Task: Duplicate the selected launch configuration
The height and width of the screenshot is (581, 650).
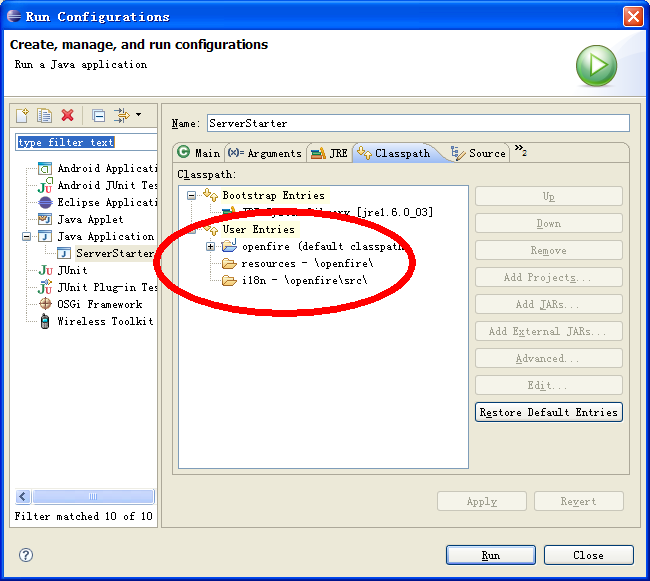Action: point(44,115)
